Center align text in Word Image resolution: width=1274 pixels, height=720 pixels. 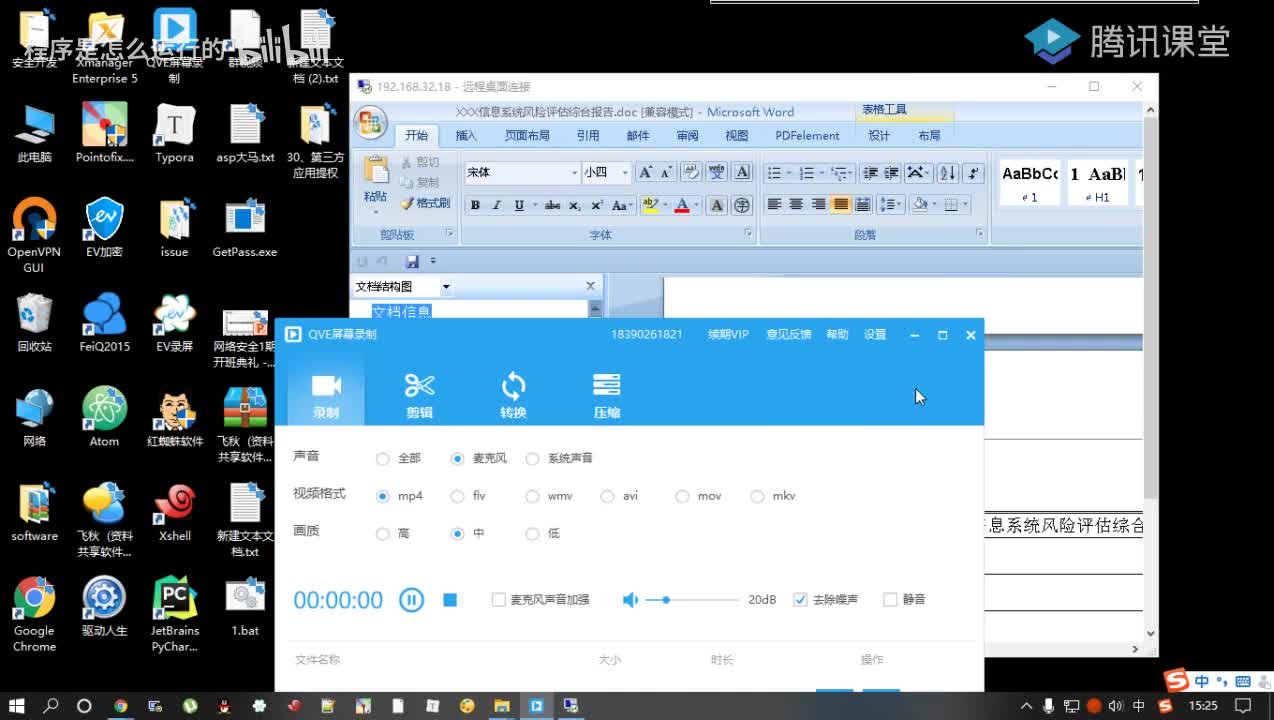[797, 205]
